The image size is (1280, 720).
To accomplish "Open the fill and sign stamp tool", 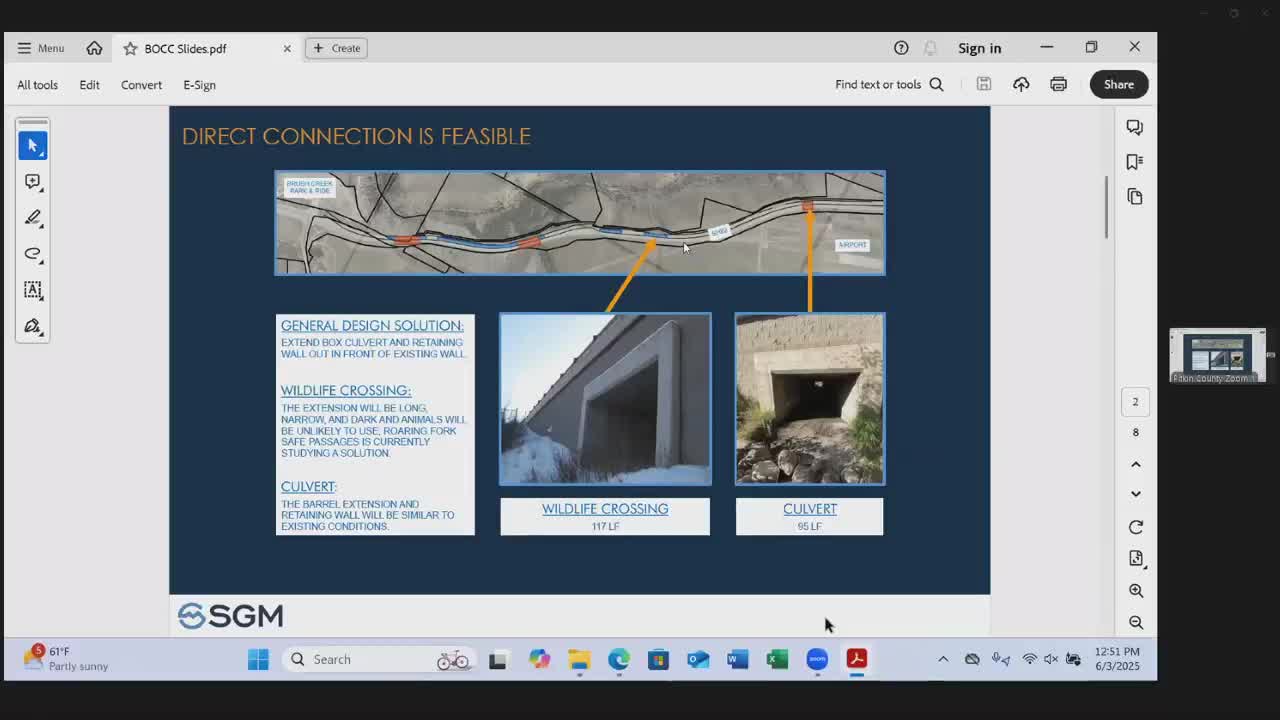I will click(x=32, y=326).
